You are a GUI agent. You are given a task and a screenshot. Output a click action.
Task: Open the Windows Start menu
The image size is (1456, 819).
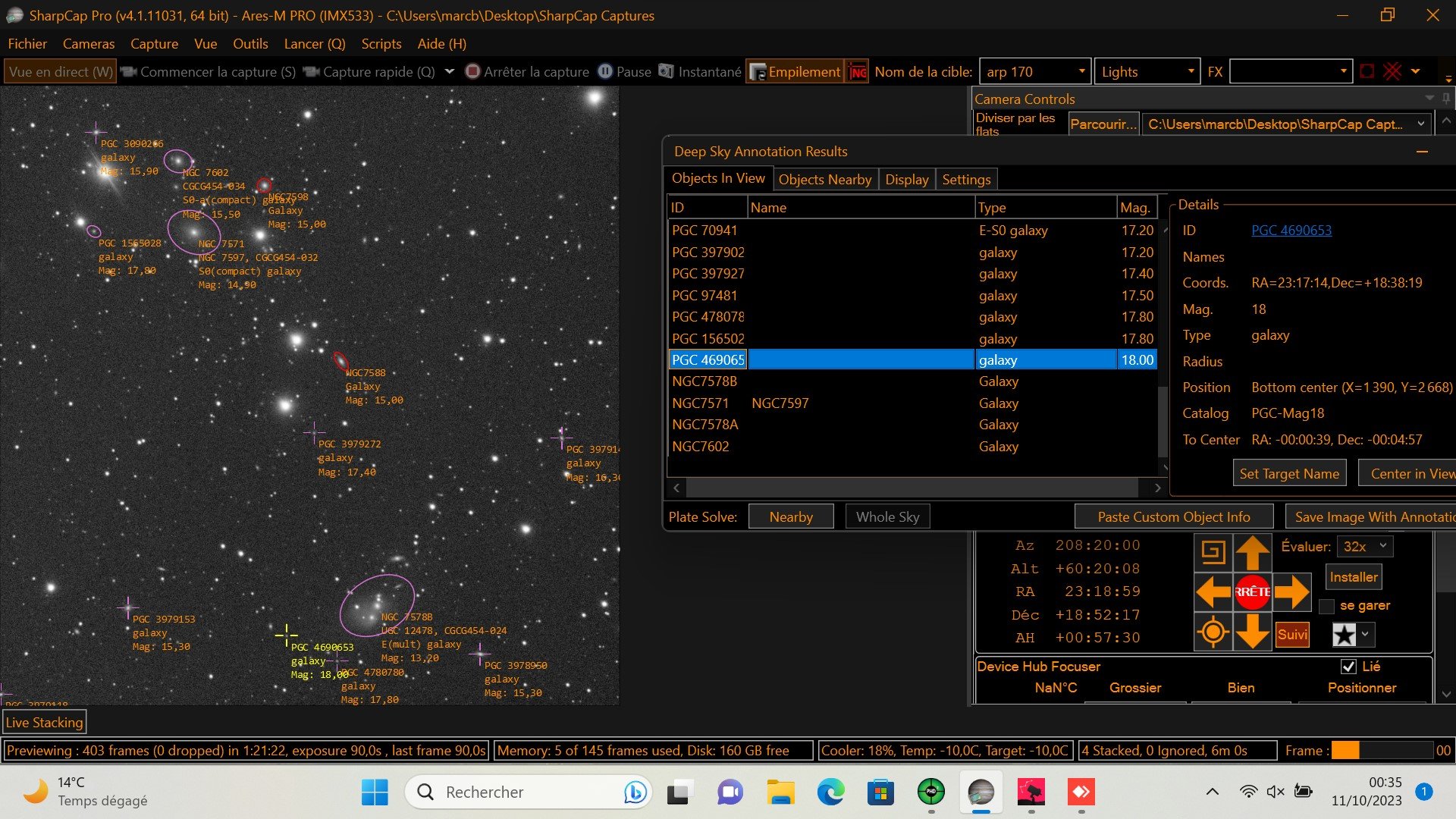click(375, 792)
